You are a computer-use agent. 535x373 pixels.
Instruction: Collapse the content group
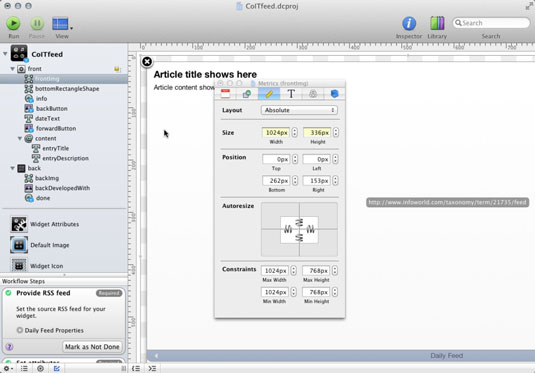tap(20, 139)
